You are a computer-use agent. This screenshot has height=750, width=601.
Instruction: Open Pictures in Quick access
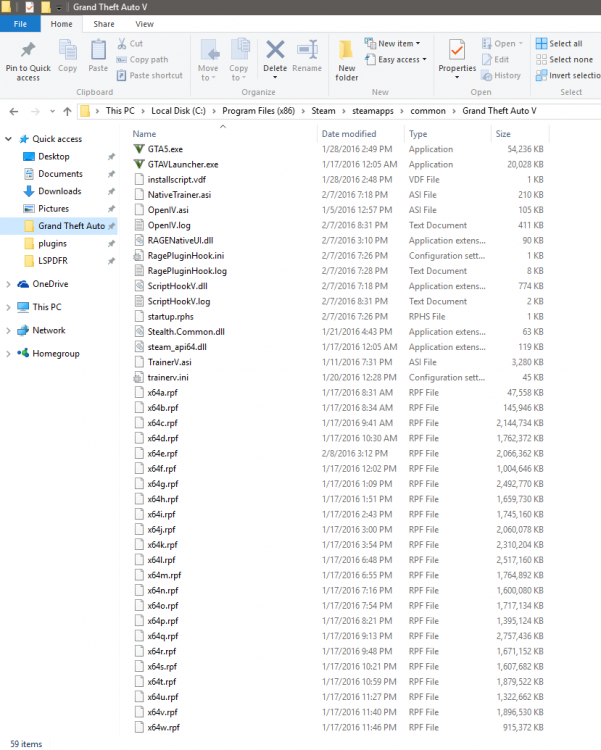tap(53, 209)
